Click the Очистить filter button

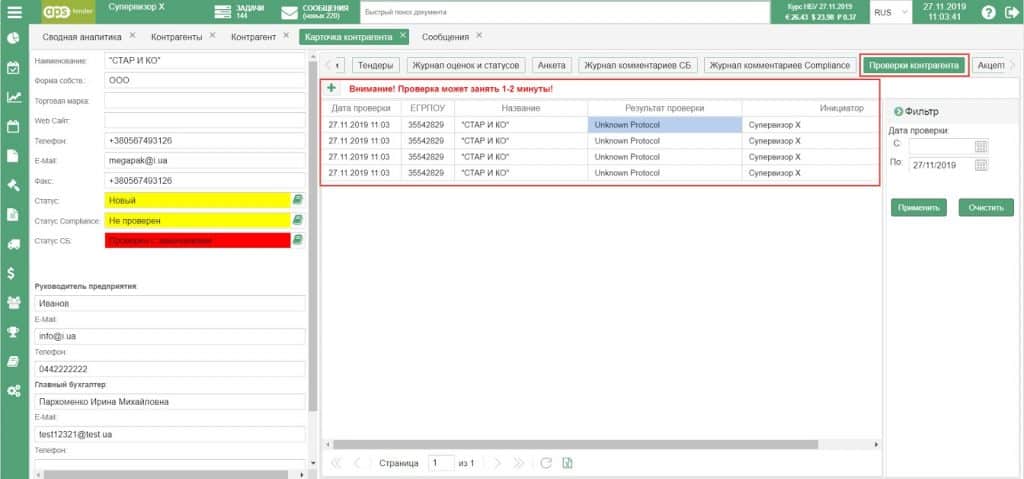click(986, 208)
